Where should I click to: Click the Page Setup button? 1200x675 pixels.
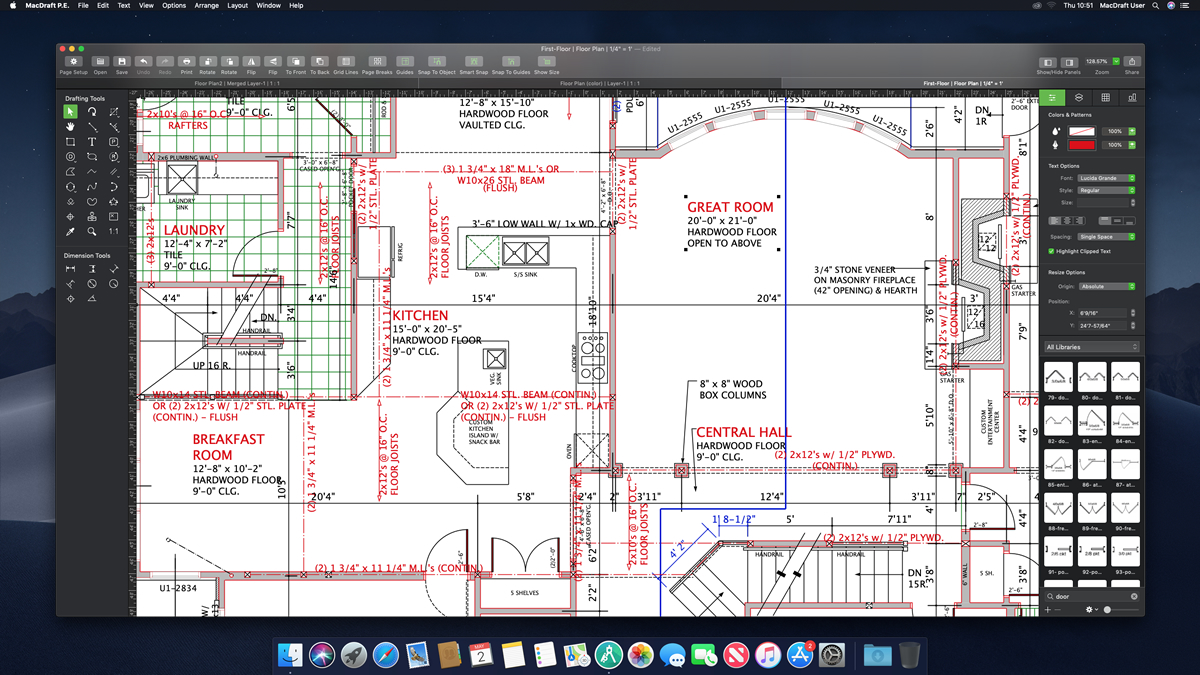click(73, 61)
